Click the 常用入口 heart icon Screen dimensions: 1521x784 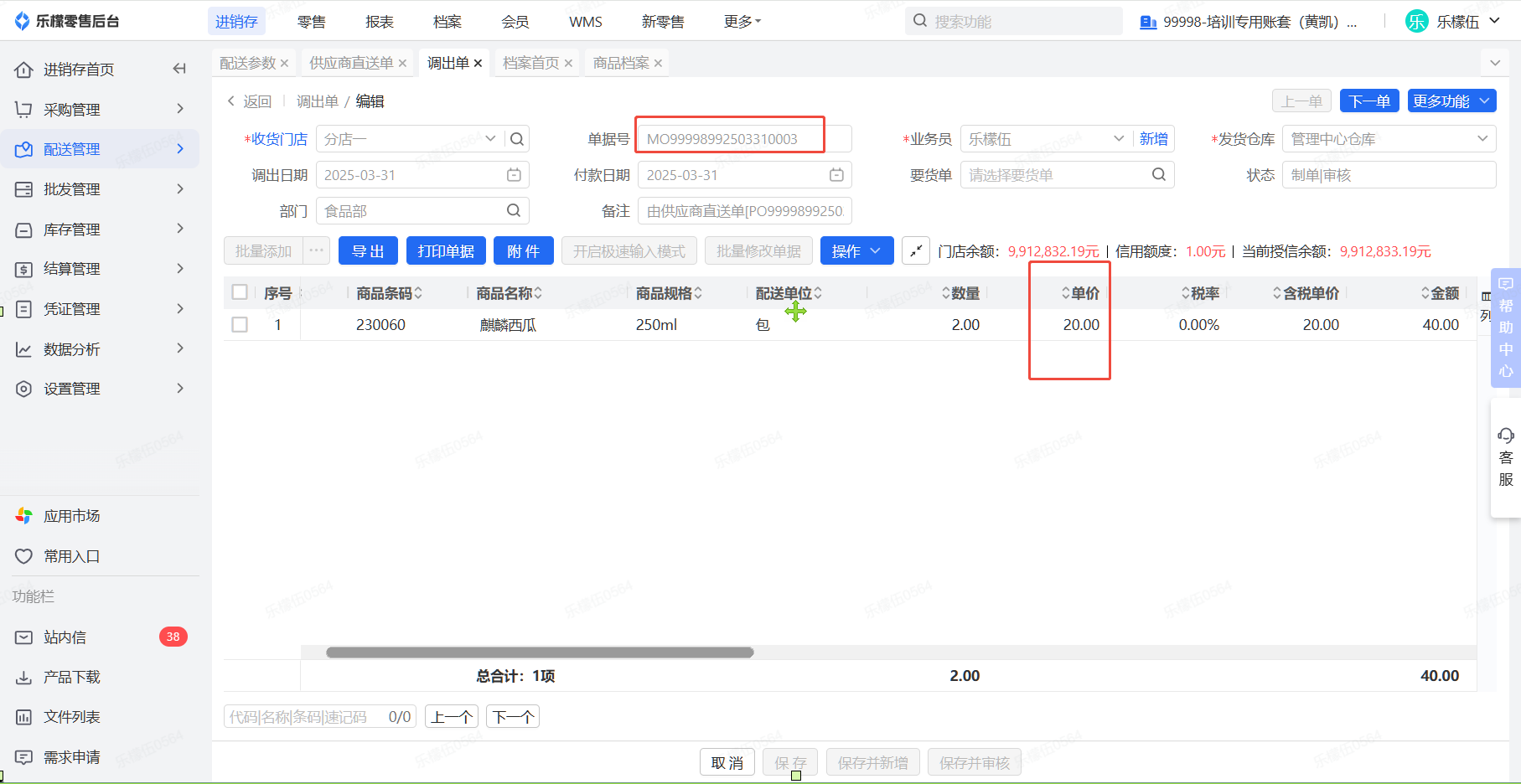coord(23,556)
